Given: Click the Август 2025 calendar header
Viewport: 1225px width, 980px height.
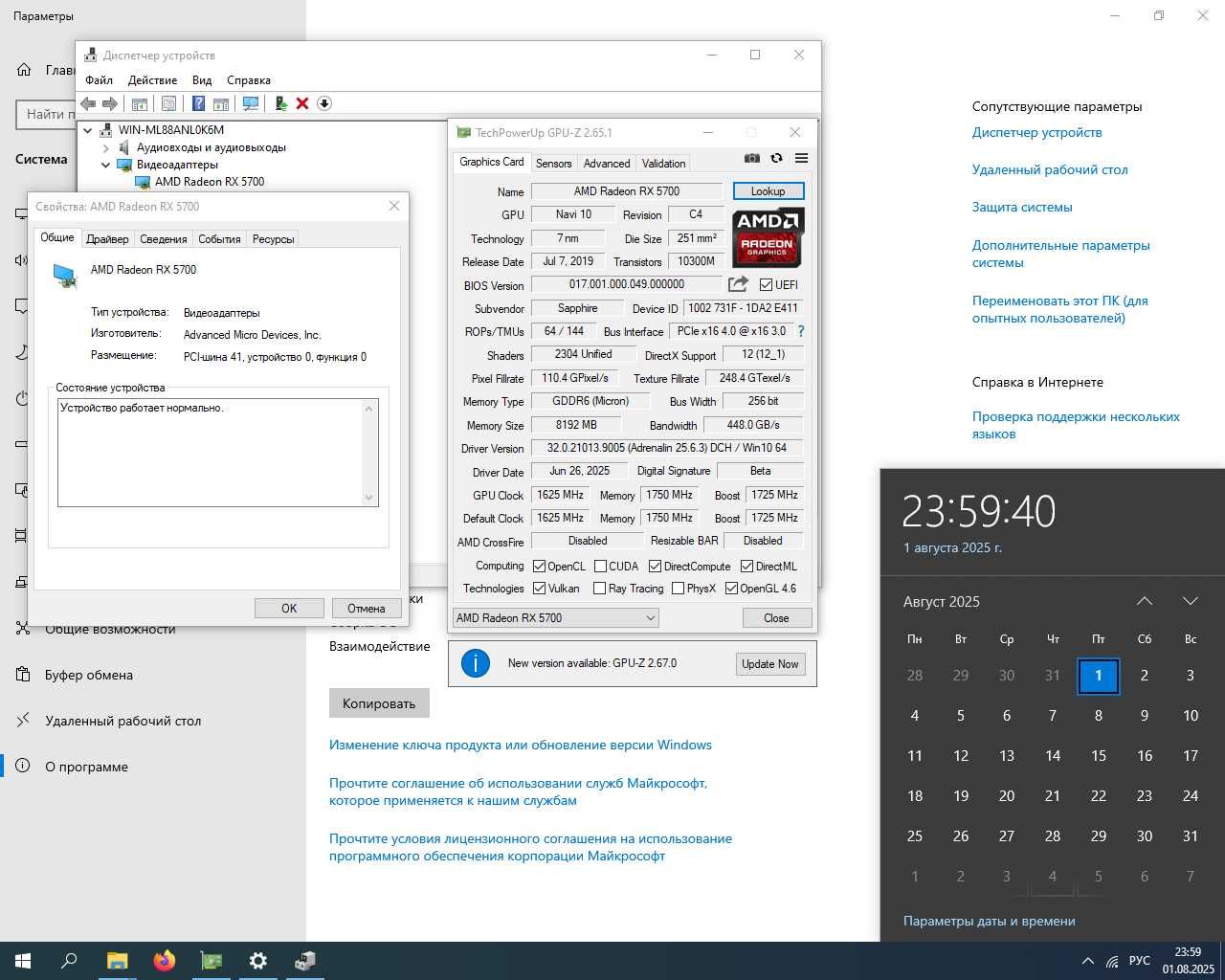Looking at the screenshot, I should [x=942, y=601].
